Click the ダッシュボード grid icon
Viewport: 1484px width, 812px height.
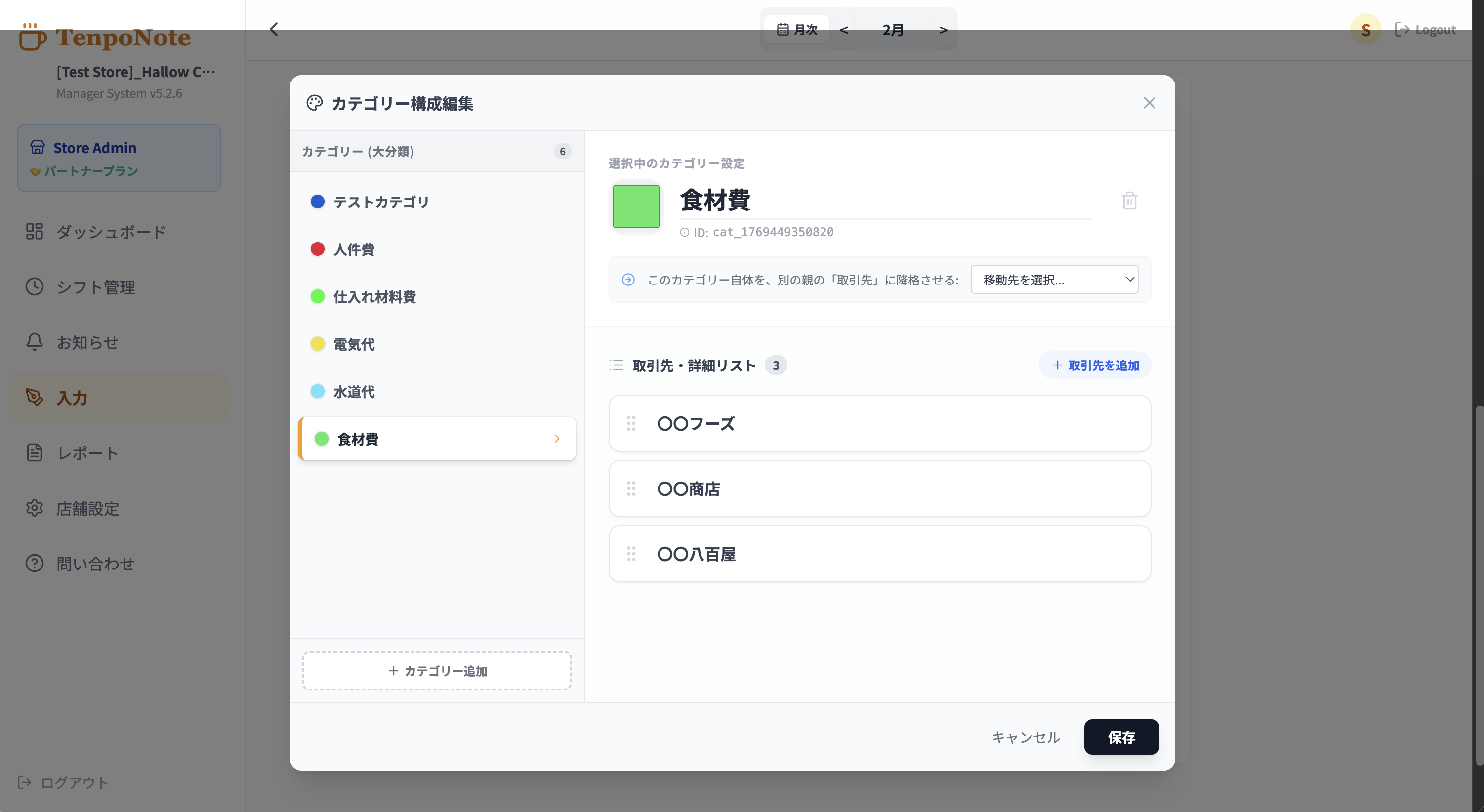(35, 232)
